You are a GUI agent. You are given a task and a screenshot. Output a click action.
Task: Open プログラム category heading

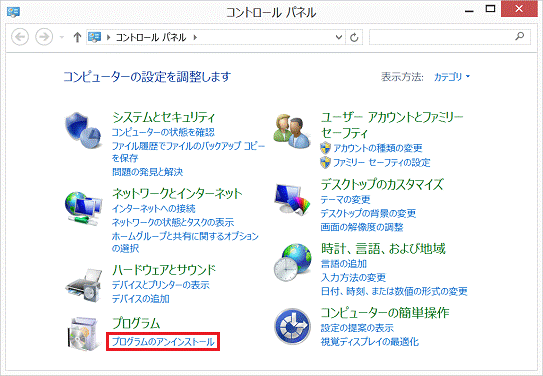click(x=136, y=323)
